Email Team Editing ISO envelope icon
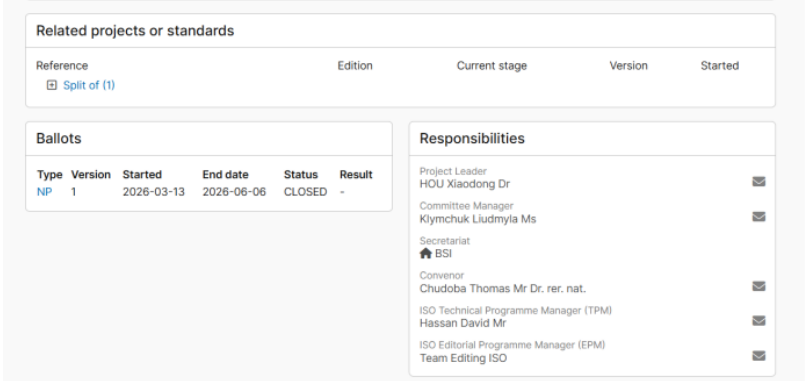 click(x=759, y=356)
